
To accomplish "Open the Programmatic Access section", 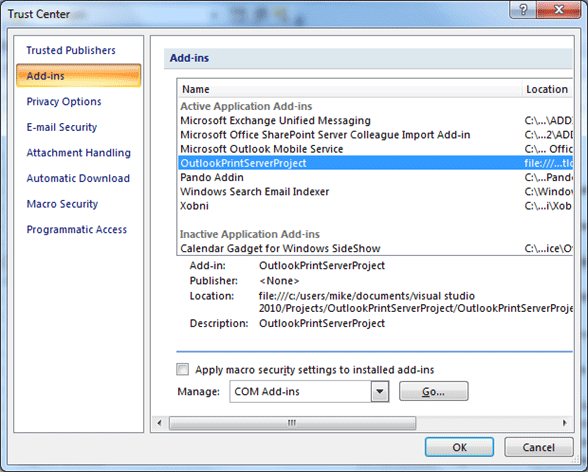I will pyautogui.click(x=76, y=229).
